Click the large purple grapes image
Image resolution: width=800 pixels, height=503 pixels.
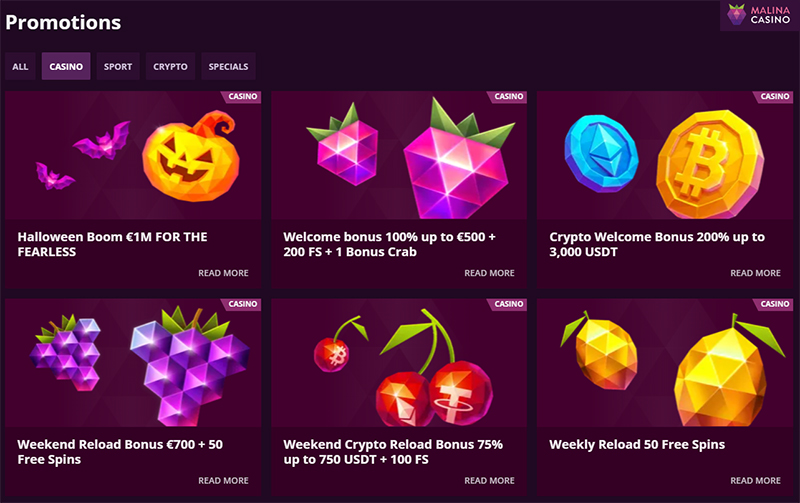pos(190,365)
